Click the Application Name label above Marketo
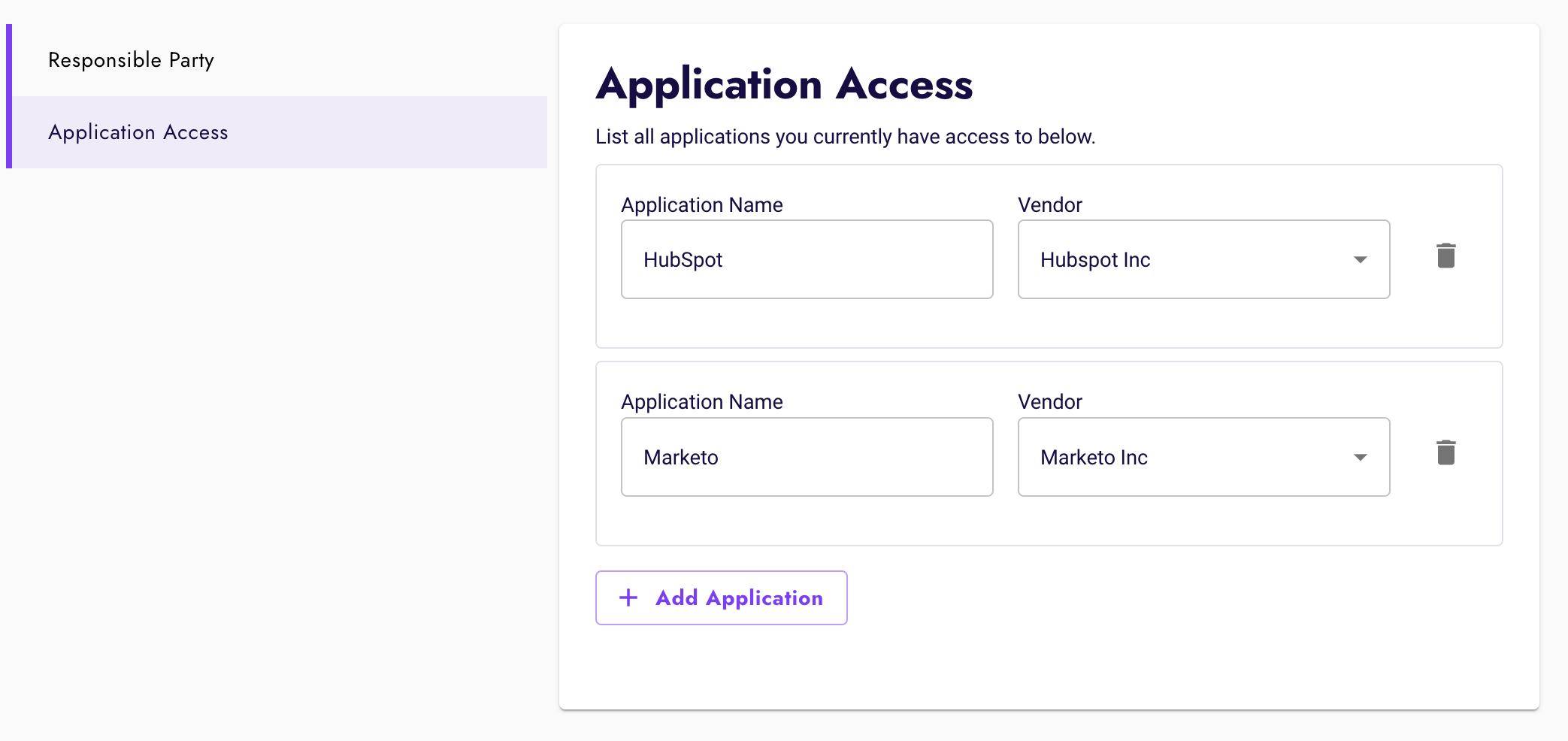 point(701,402)
